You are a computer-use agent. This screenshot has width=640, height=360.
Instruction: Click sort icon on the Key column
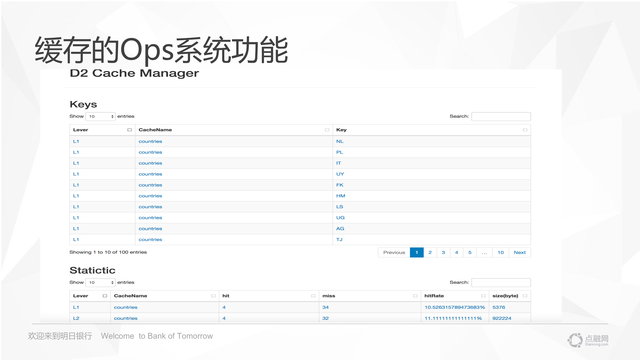(x=525, y=130)
